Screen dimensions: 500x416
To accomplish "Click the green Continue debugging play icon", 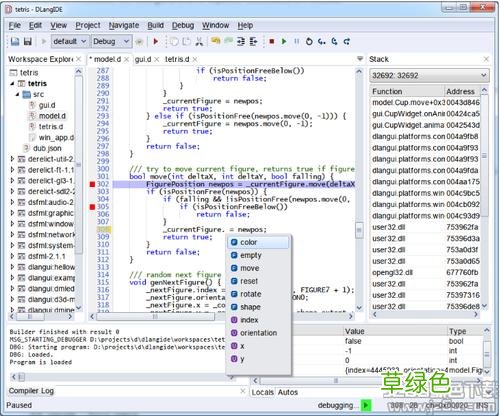I will tap(284, 41).
